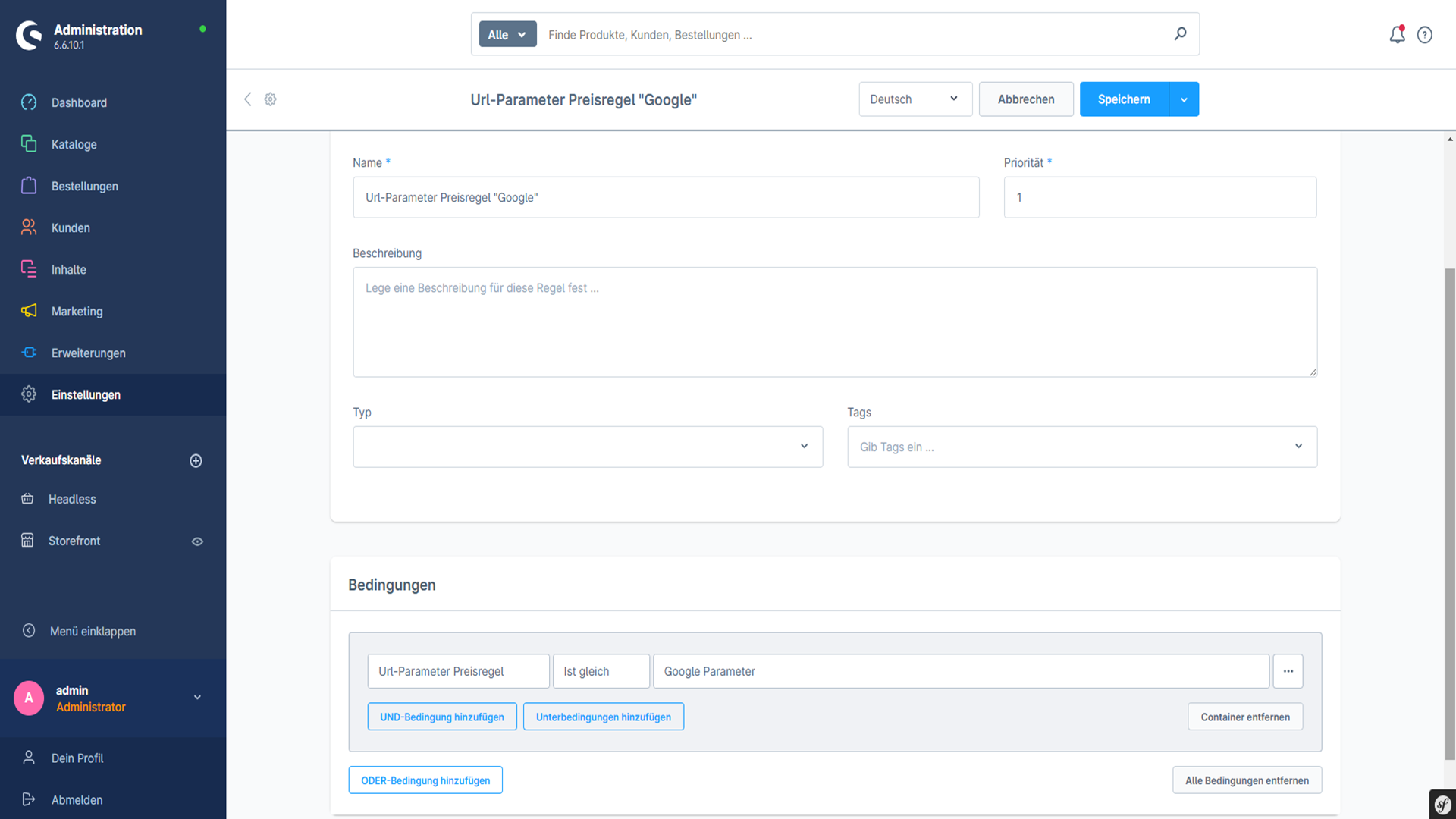The width and height of the screenshot is (1456, 819).
Task: Click the Abmelden logout icon
Action: pos(29,799)
